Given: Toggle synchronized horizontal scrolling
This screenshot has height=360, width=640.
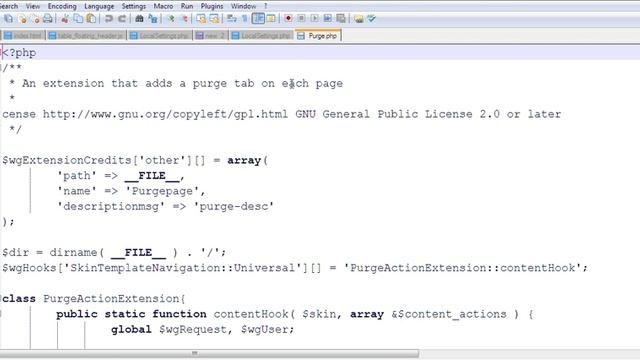Looking at the screenshot, I should click(214, 19).
